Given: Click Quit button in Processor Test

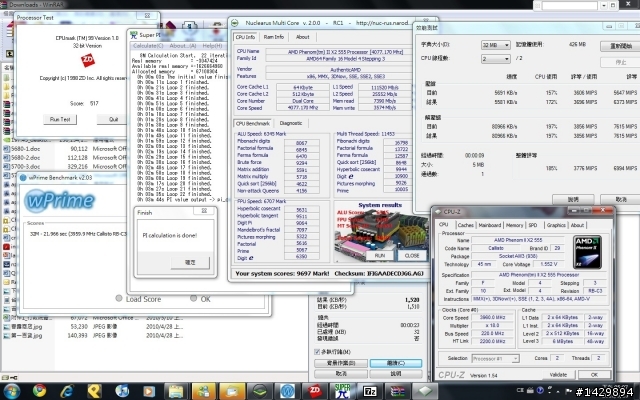Looking at the screenshot, I should pos(113,119).
